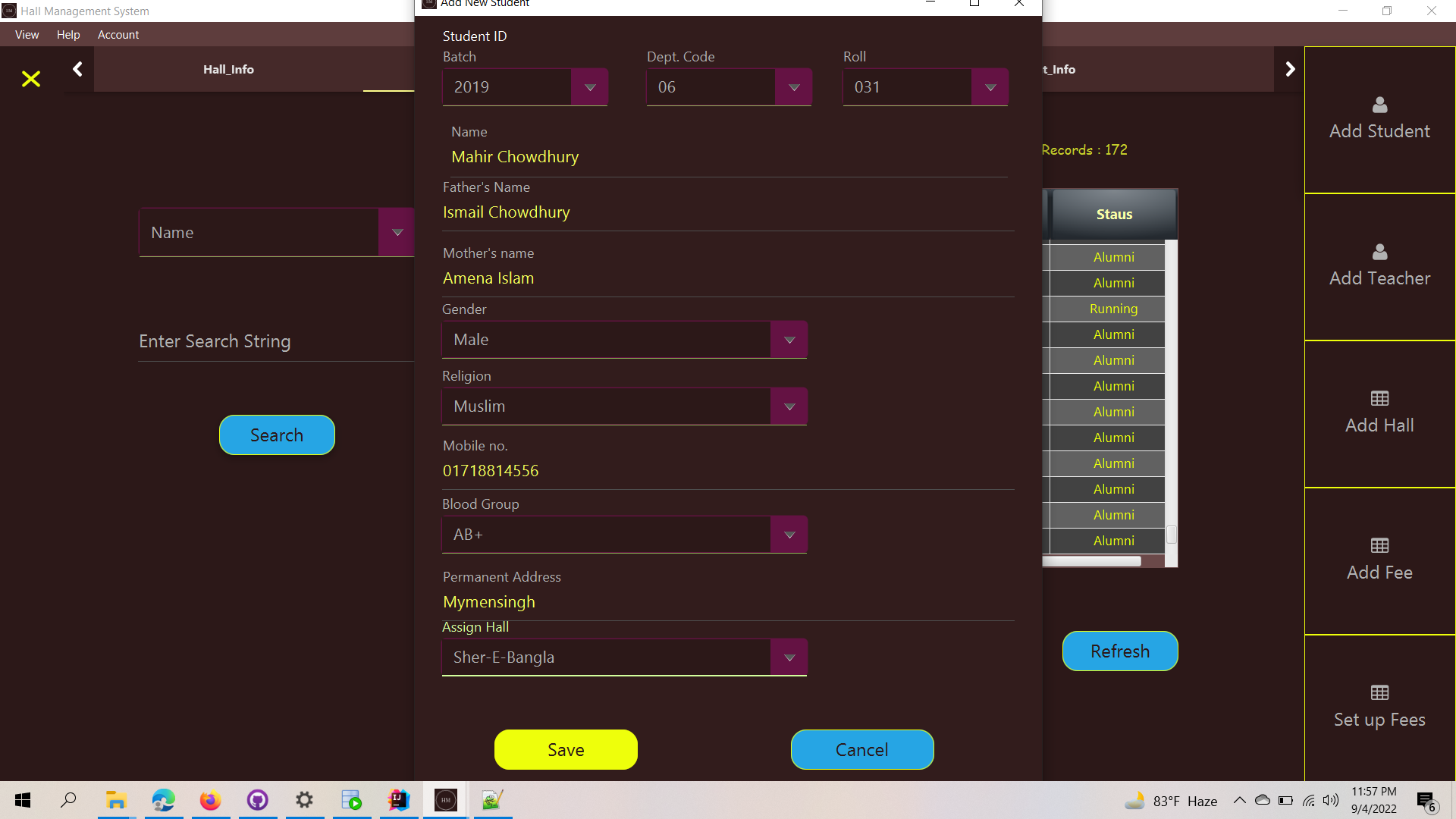
Task: Open the Blood Group AB+ dropdown
Action: pos(789,535)
